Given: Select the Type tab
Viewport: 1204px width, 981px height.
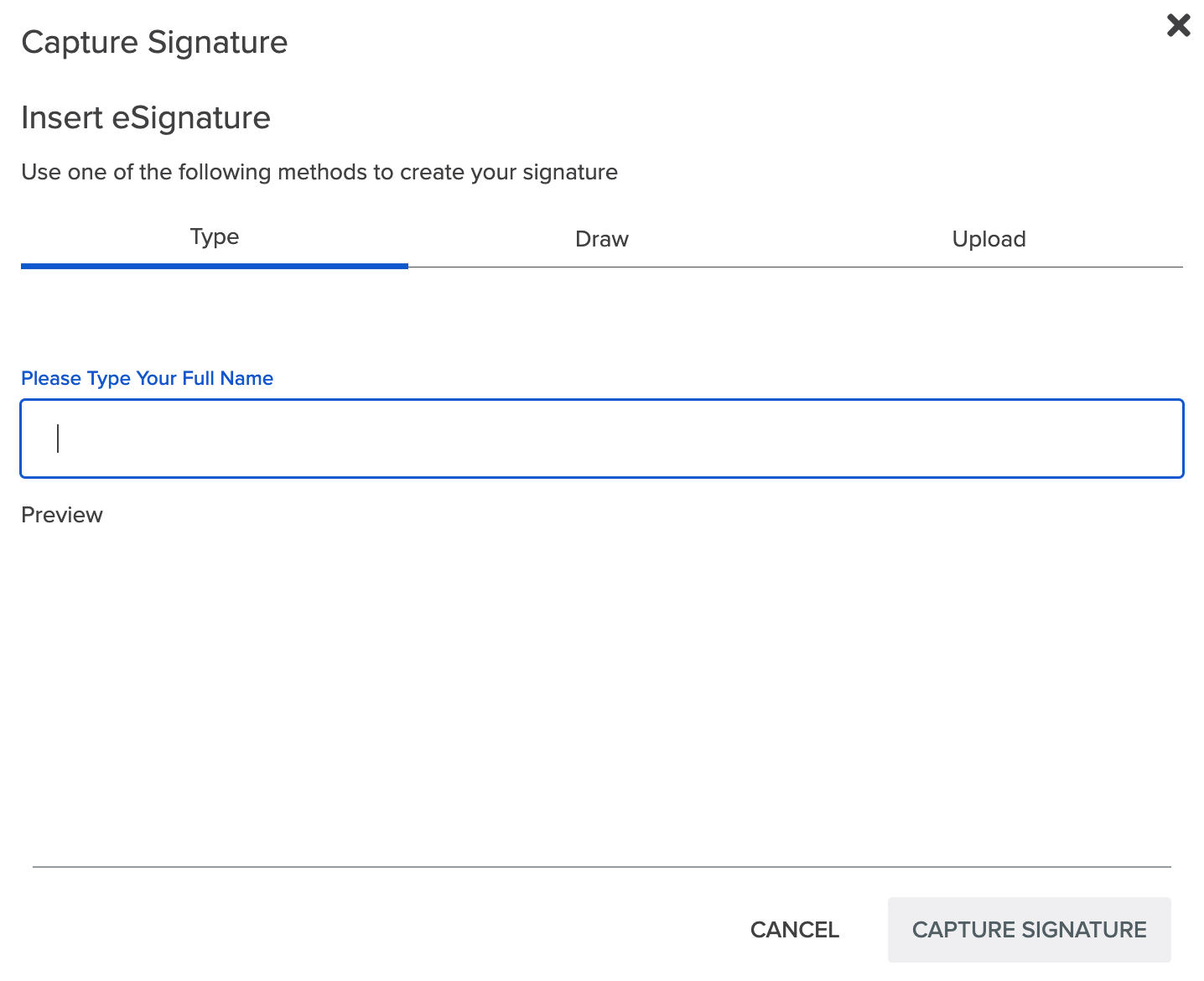Looking at the screenshot, I should (214, 237).
